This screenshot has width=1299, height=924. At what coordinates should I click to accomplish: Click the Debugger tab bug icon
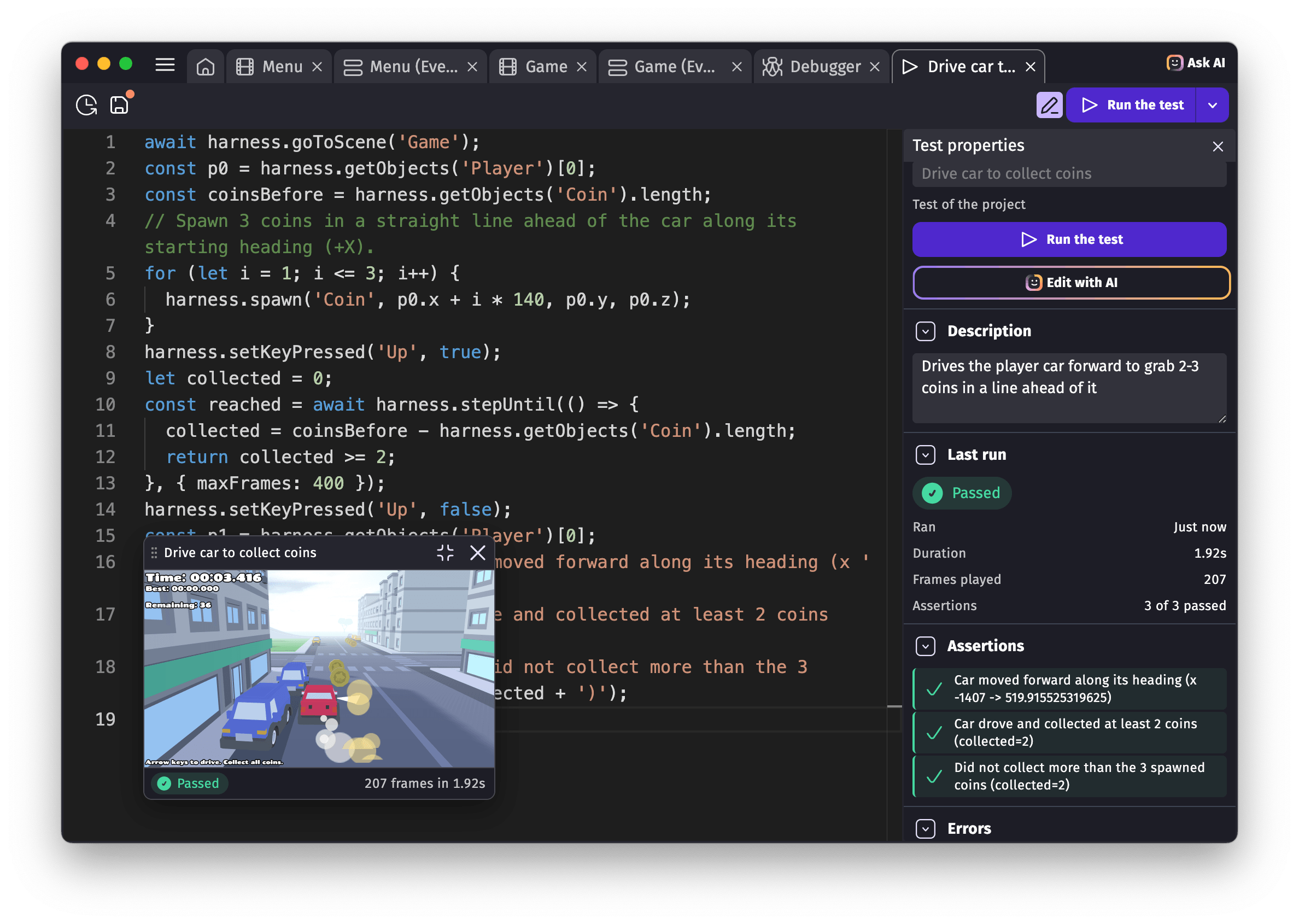pos(772,67)
